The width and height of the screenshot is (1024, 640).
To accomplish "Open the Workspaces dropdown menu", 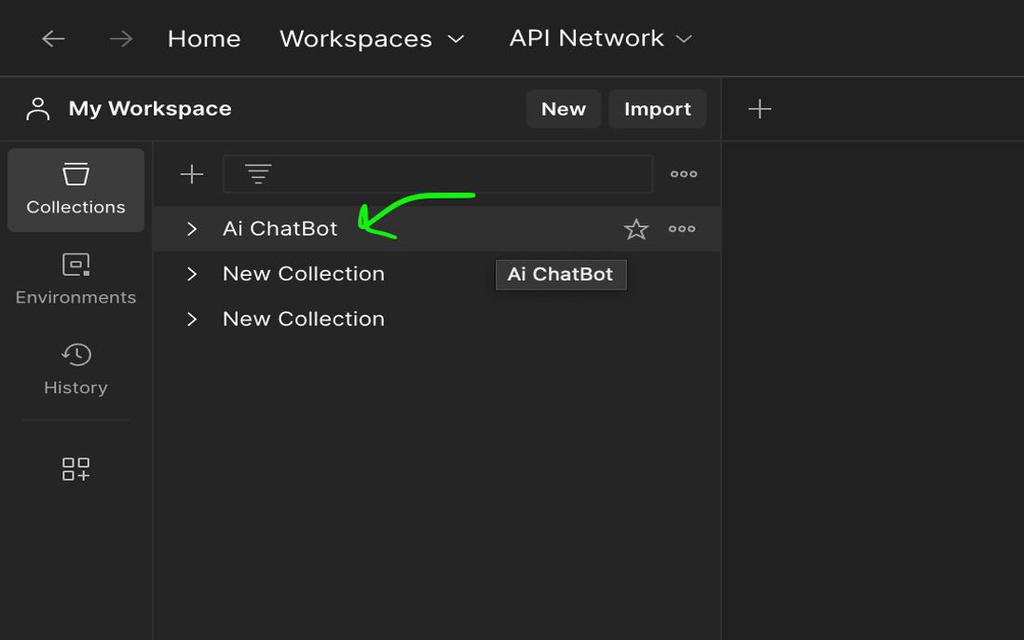I will (372, 39).
